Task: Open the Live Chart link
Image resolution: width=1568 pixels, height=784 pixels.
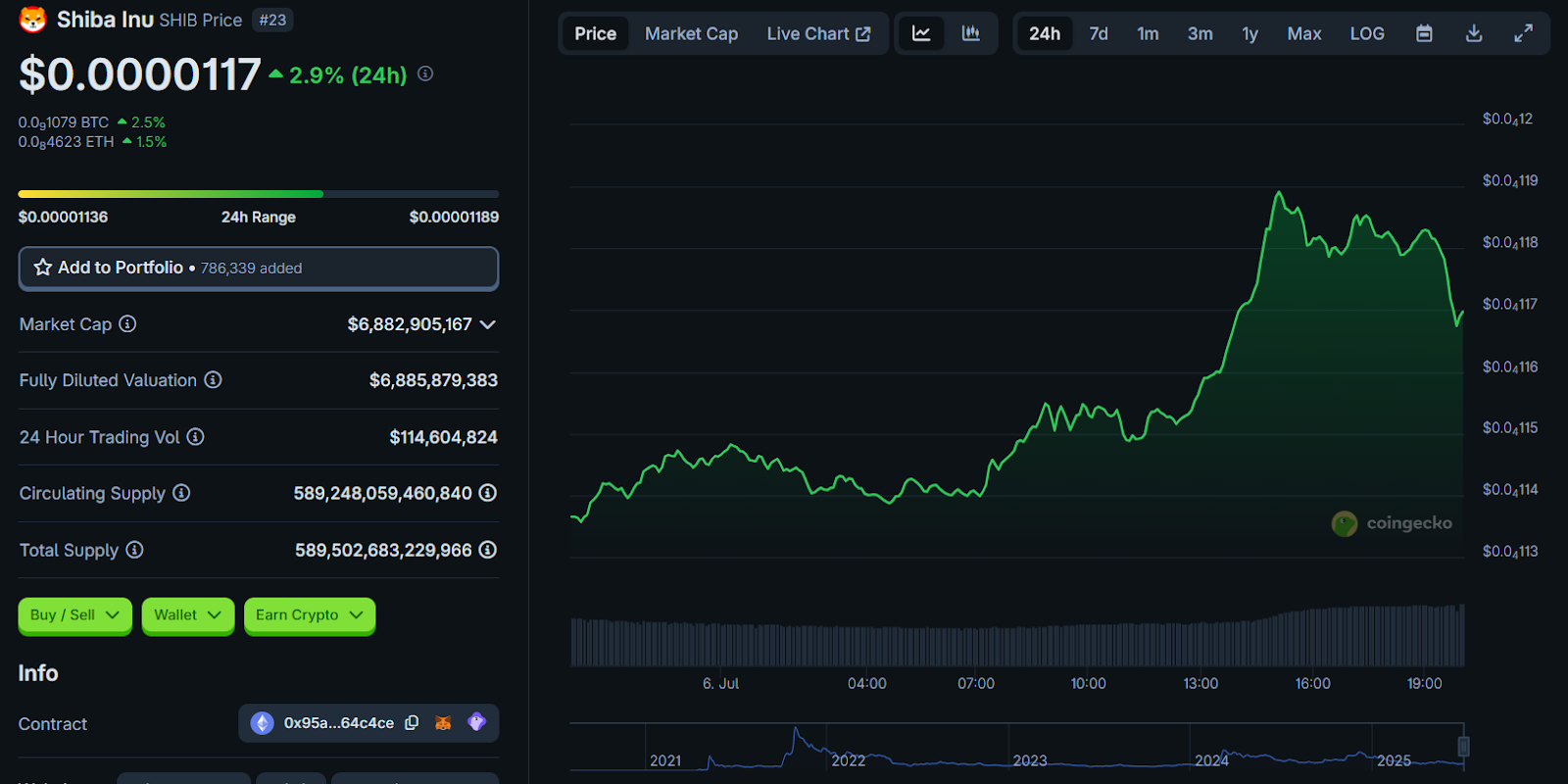Action: tap(817, 33)
